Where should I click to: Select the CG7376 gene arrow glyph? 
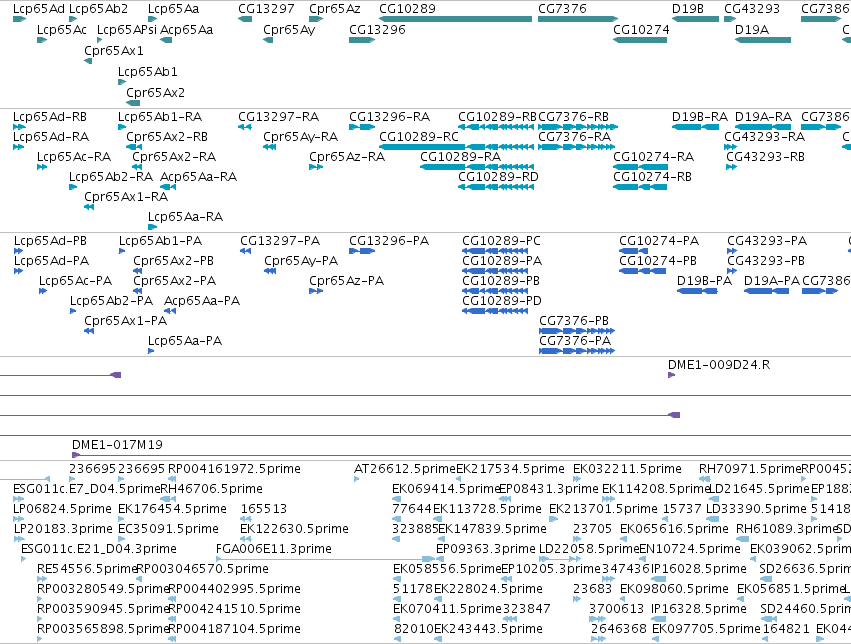click(x=578, y=19)
